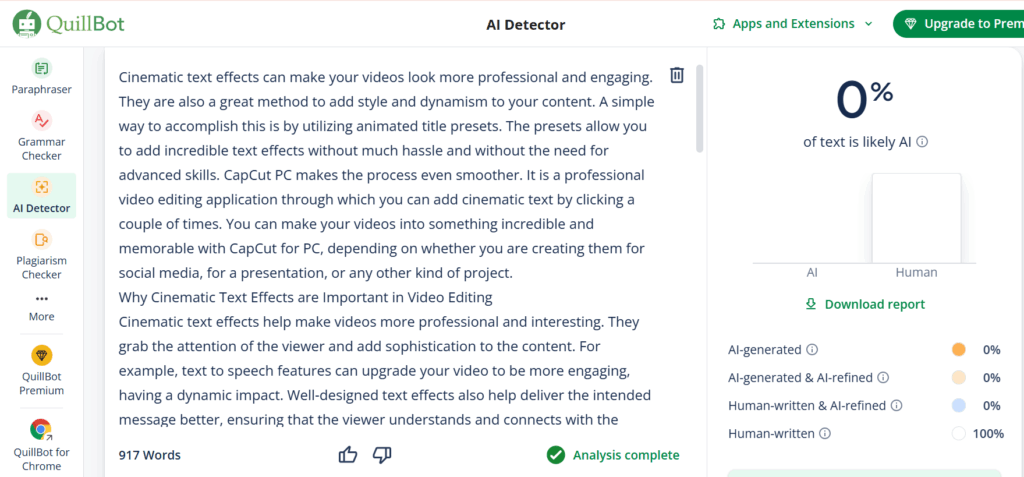Open the Paraphraser tool icon
Screen dimensions: 1024x477
(41, 68)
